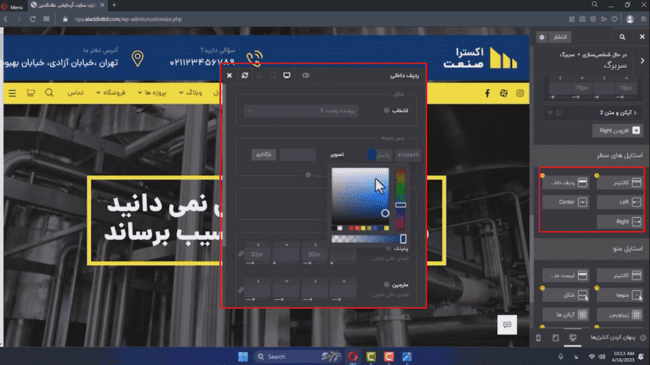Select the desktop device icon in popup header
Viewport: 650px width, 365px height.
287,75
